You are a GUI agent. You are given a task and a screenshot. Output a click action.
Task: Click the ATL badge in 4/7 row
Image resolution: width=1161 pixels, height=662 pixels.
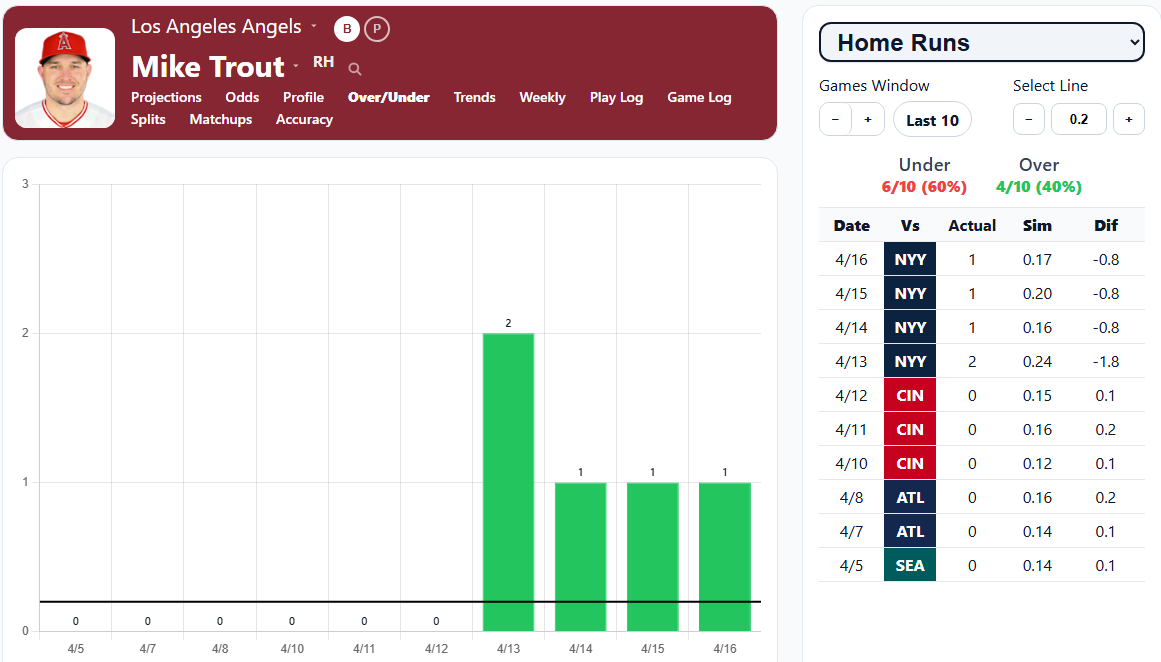pyautogui.click(x=910, y=532)
